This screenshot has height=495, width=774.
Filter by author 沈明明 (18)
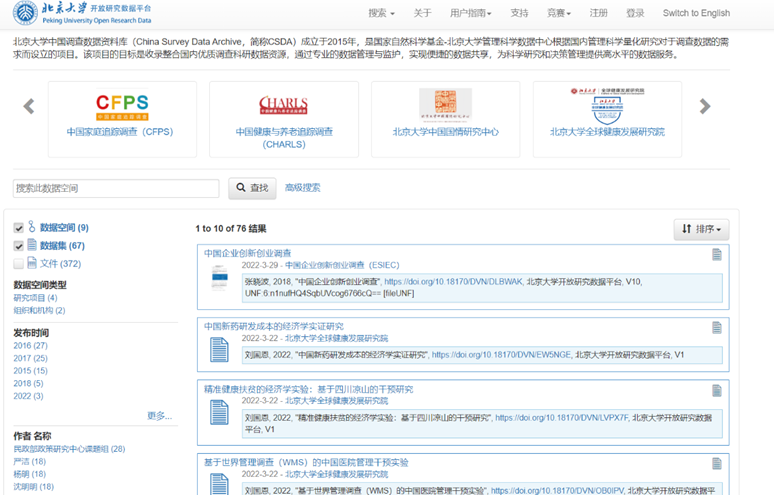(x=34, y=487)
